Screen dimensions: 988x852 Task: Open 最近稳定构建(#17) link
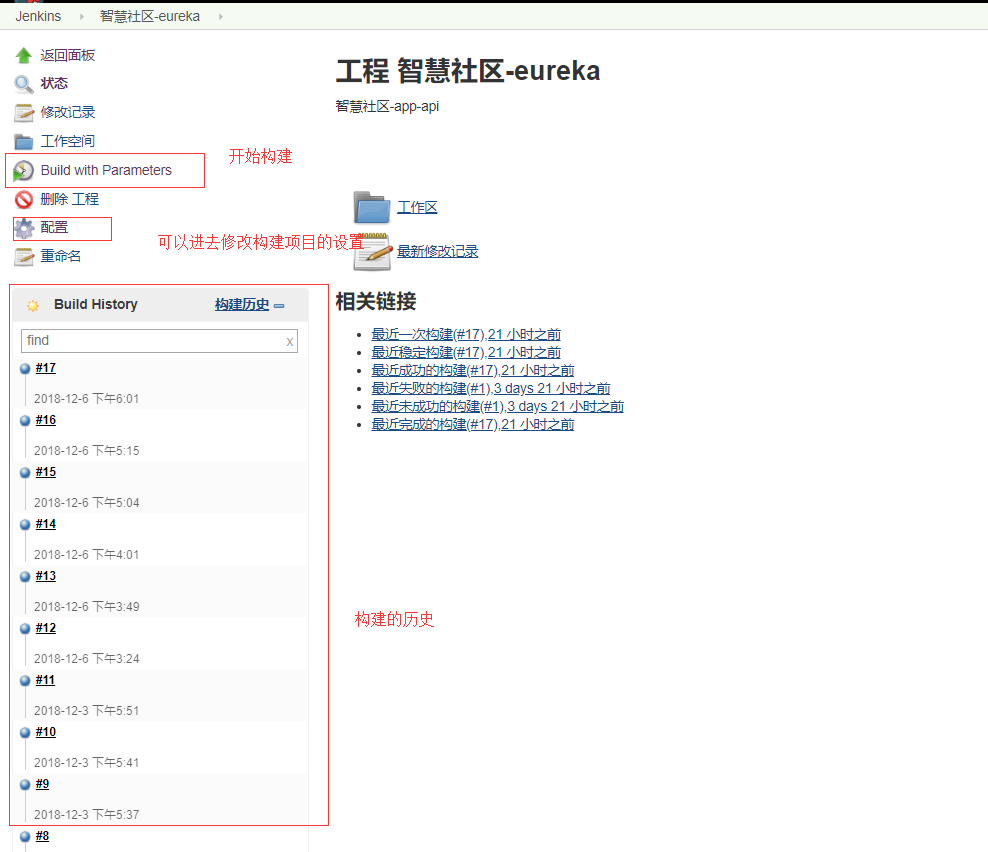(x=466, y=352)
